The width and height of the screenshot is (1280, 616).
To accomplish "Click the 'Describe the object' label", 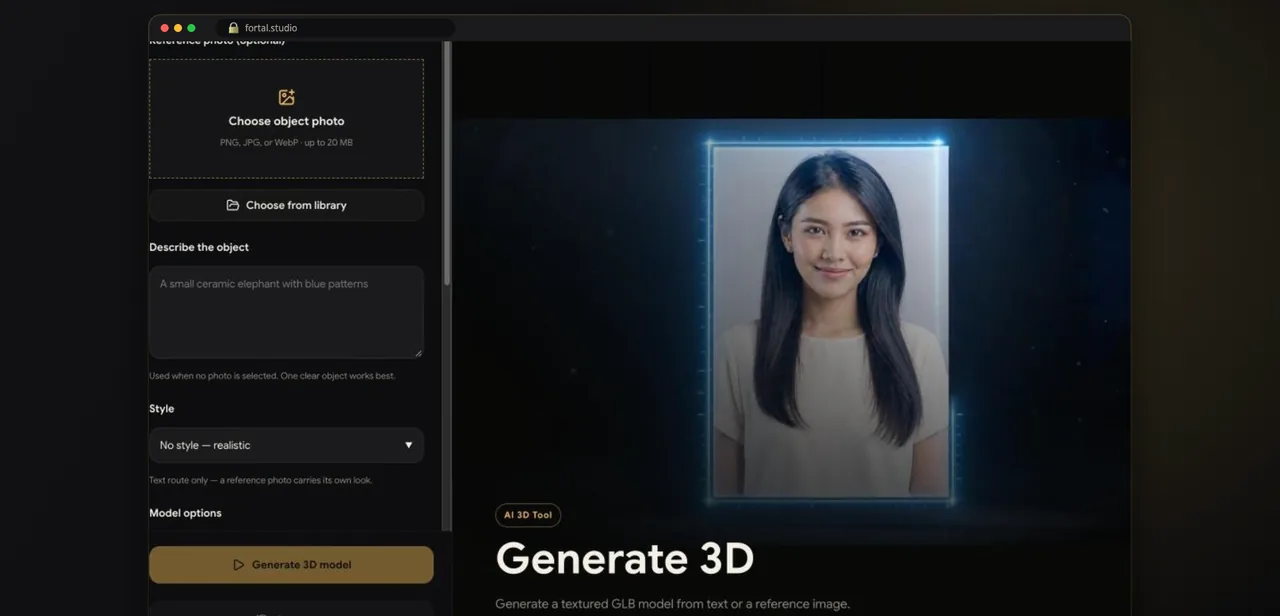I will (199, 247).
